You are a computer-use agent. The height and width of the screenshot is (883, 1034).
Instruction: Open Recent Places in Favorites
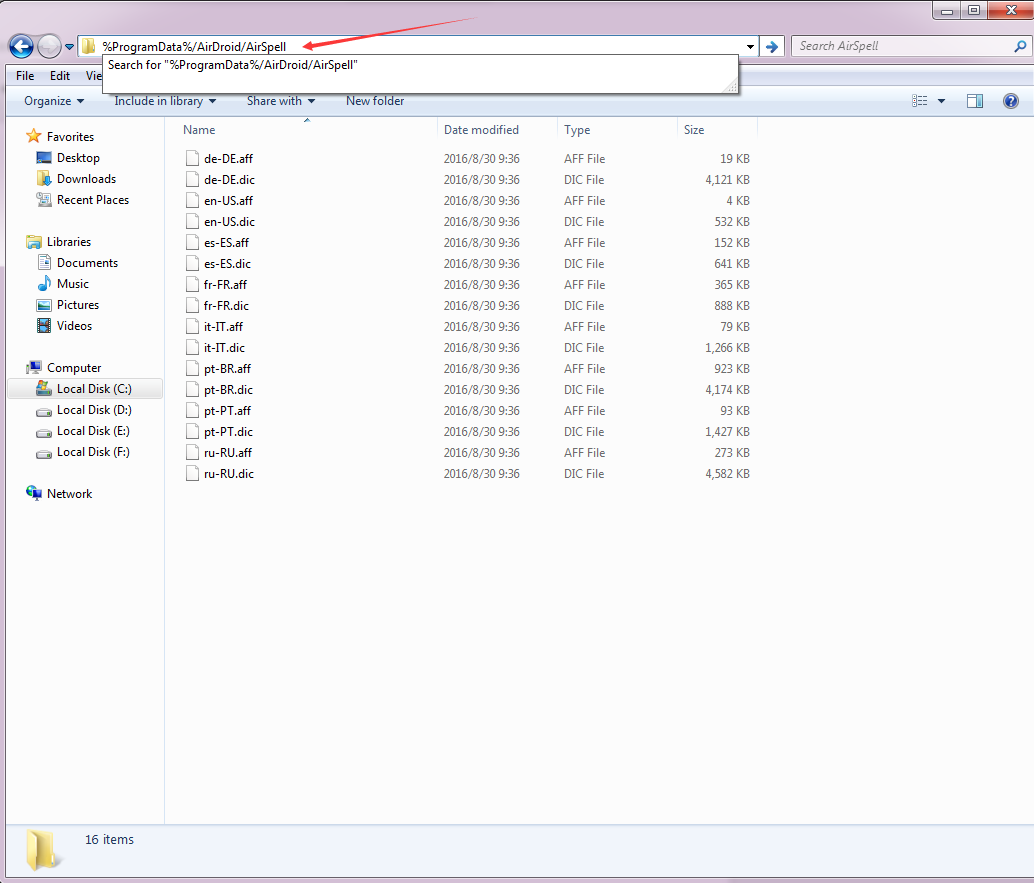83,200
